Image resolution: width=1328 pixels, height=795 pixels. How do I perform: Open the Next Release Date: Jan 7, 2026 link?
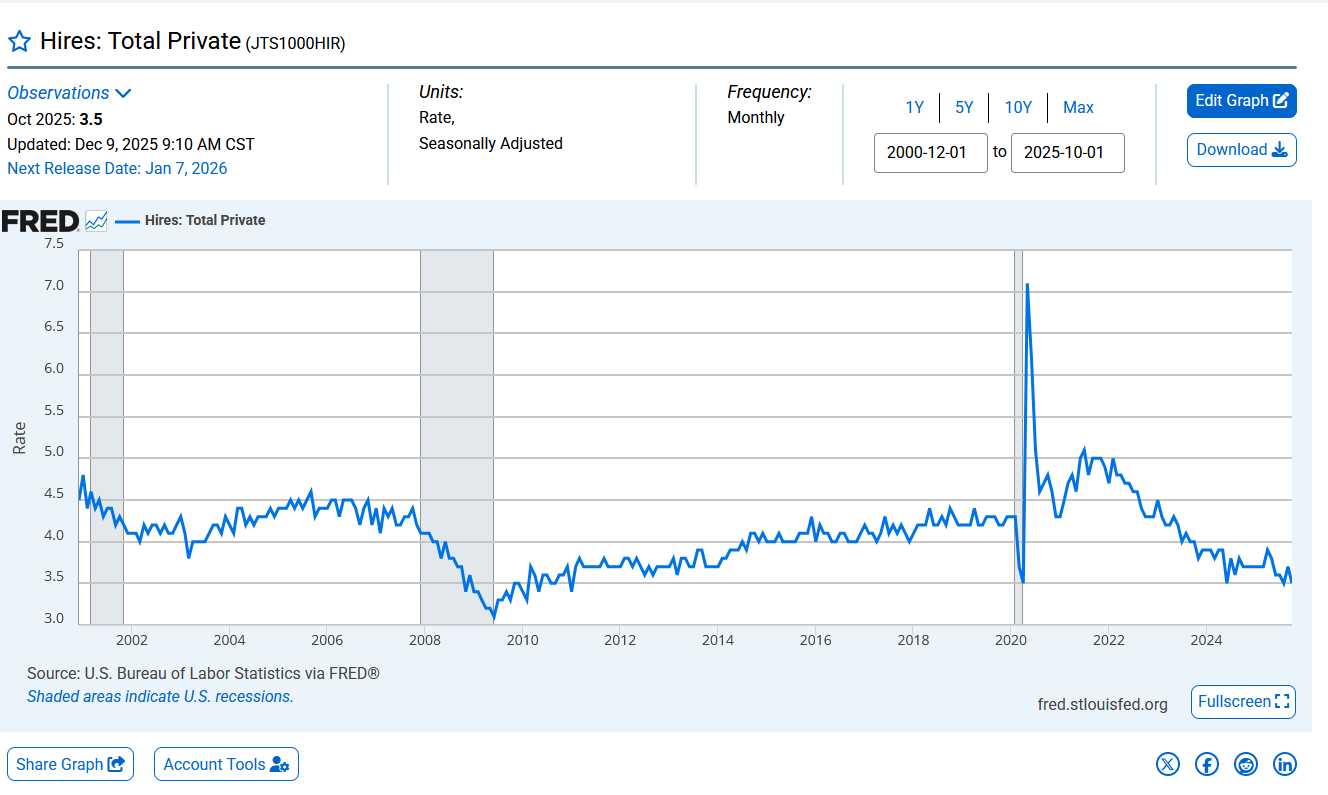[x=117, y=168]
